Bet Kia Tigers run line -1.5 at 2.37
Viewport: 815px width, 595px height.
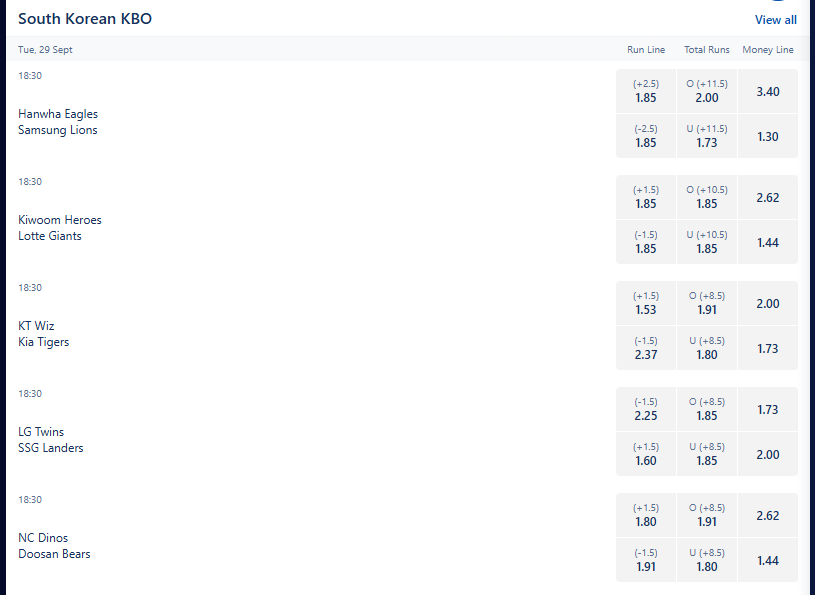click(x=646, y=348)
